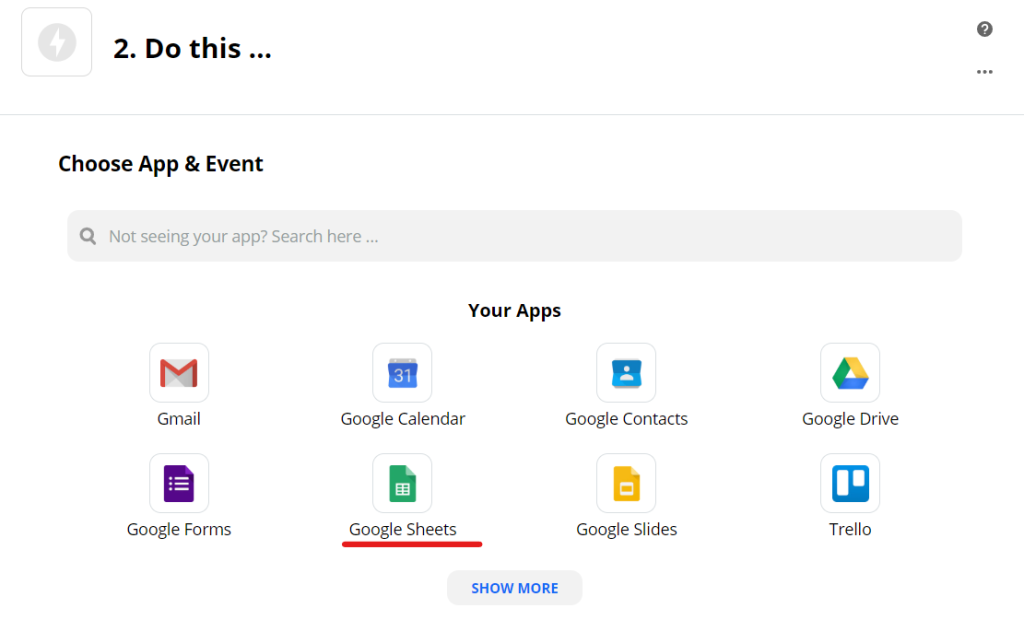Select the Gmail app icon
Viewport: 1024px width, 620px height.
[x=179, y=373]
